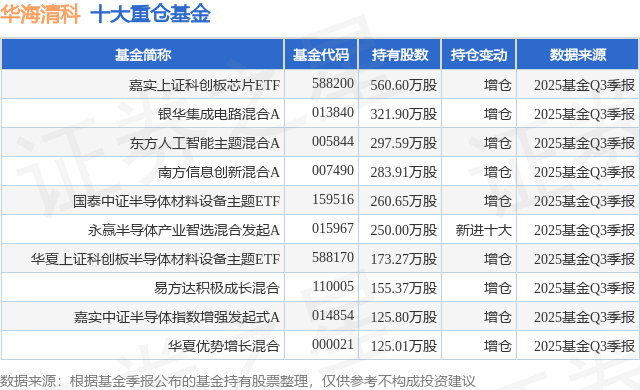The width and height of the screenshot is (640, 390).
Task: Select the 银华集成电路混合A fund name
Action: pyautogui.click(x=219, y=114)
